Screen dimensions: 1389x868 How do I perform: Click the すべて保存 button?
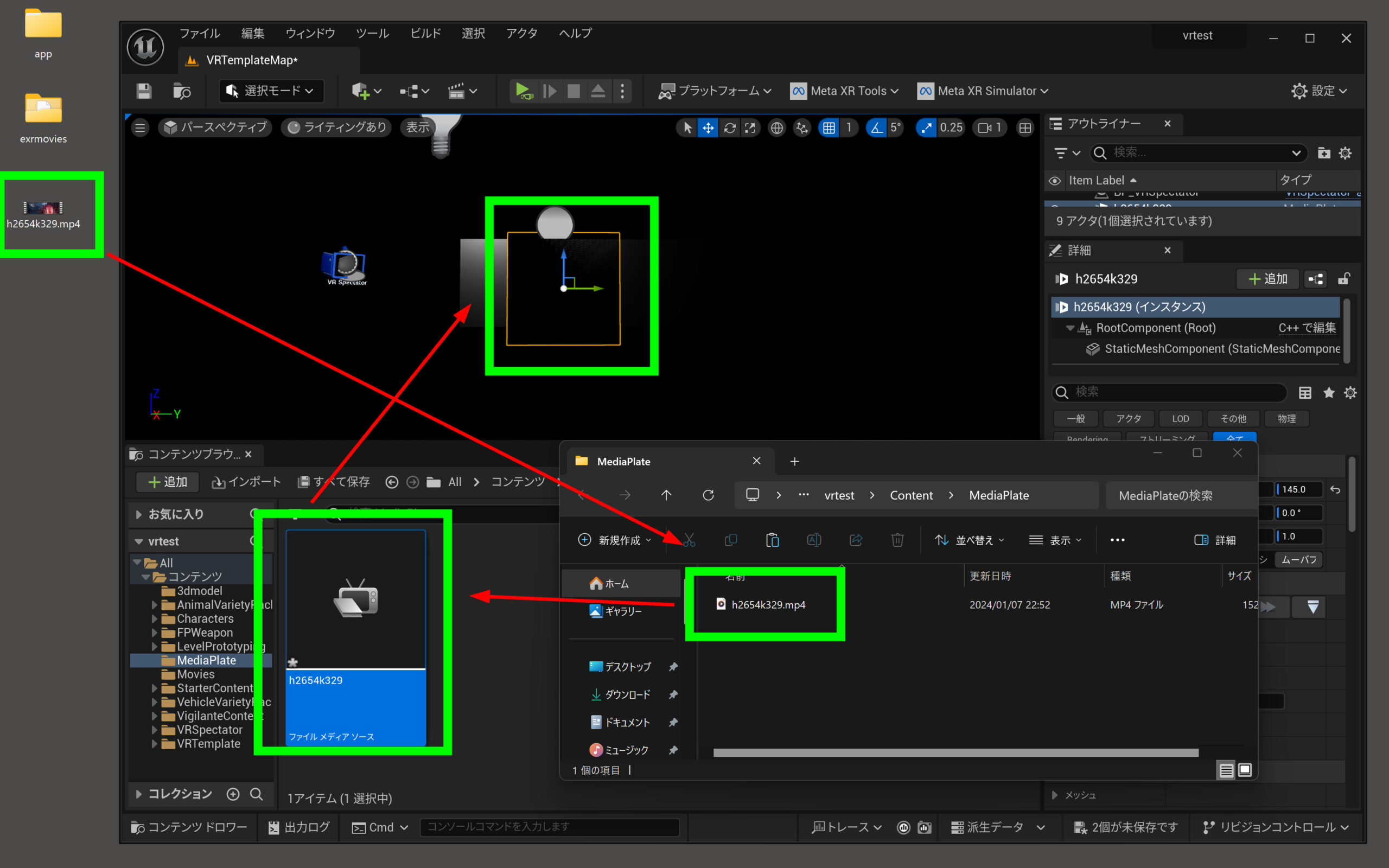[x=334, y=482]
